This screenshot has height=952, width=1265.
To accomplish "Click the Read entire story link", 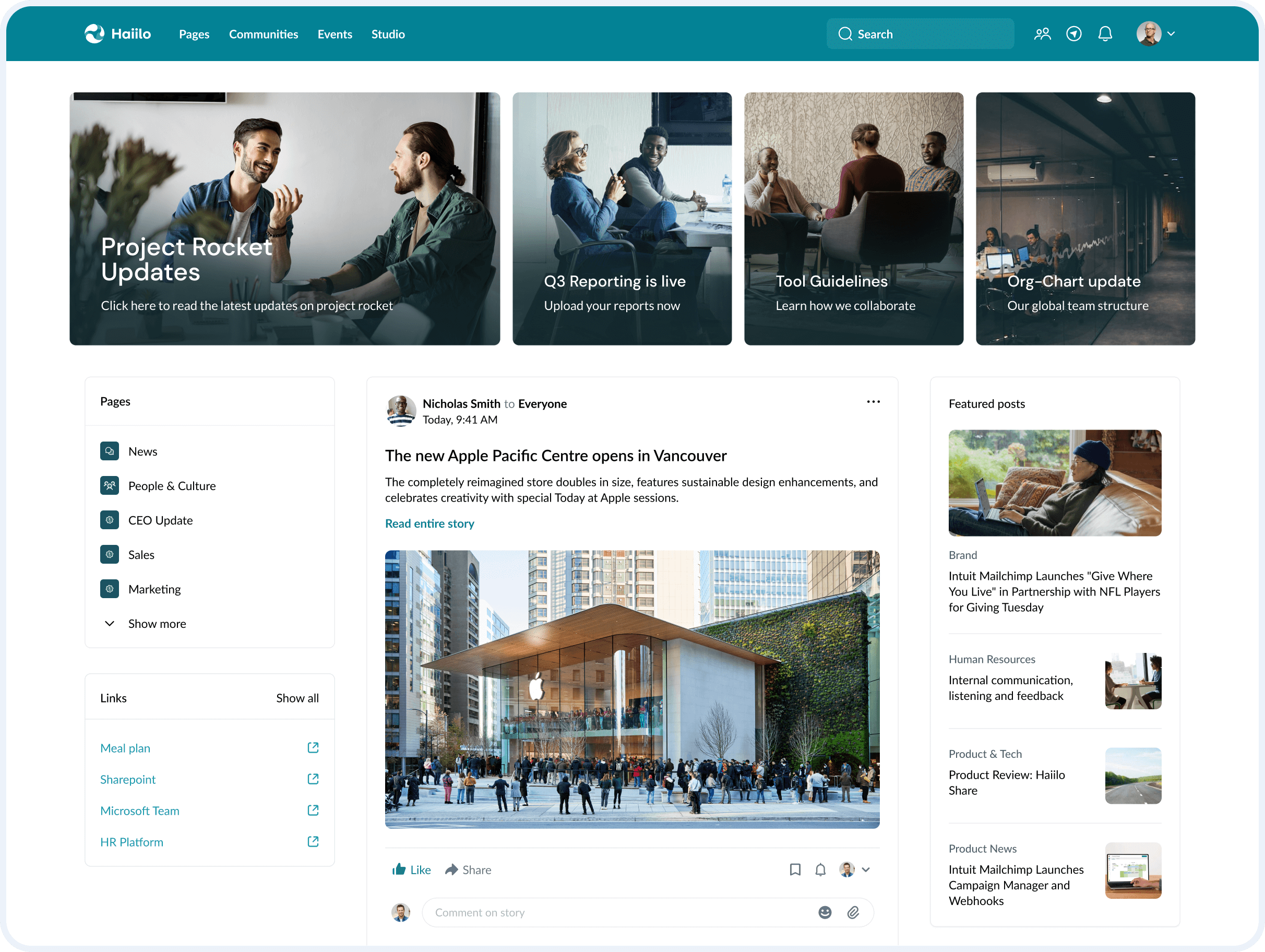I will point(429,523).
